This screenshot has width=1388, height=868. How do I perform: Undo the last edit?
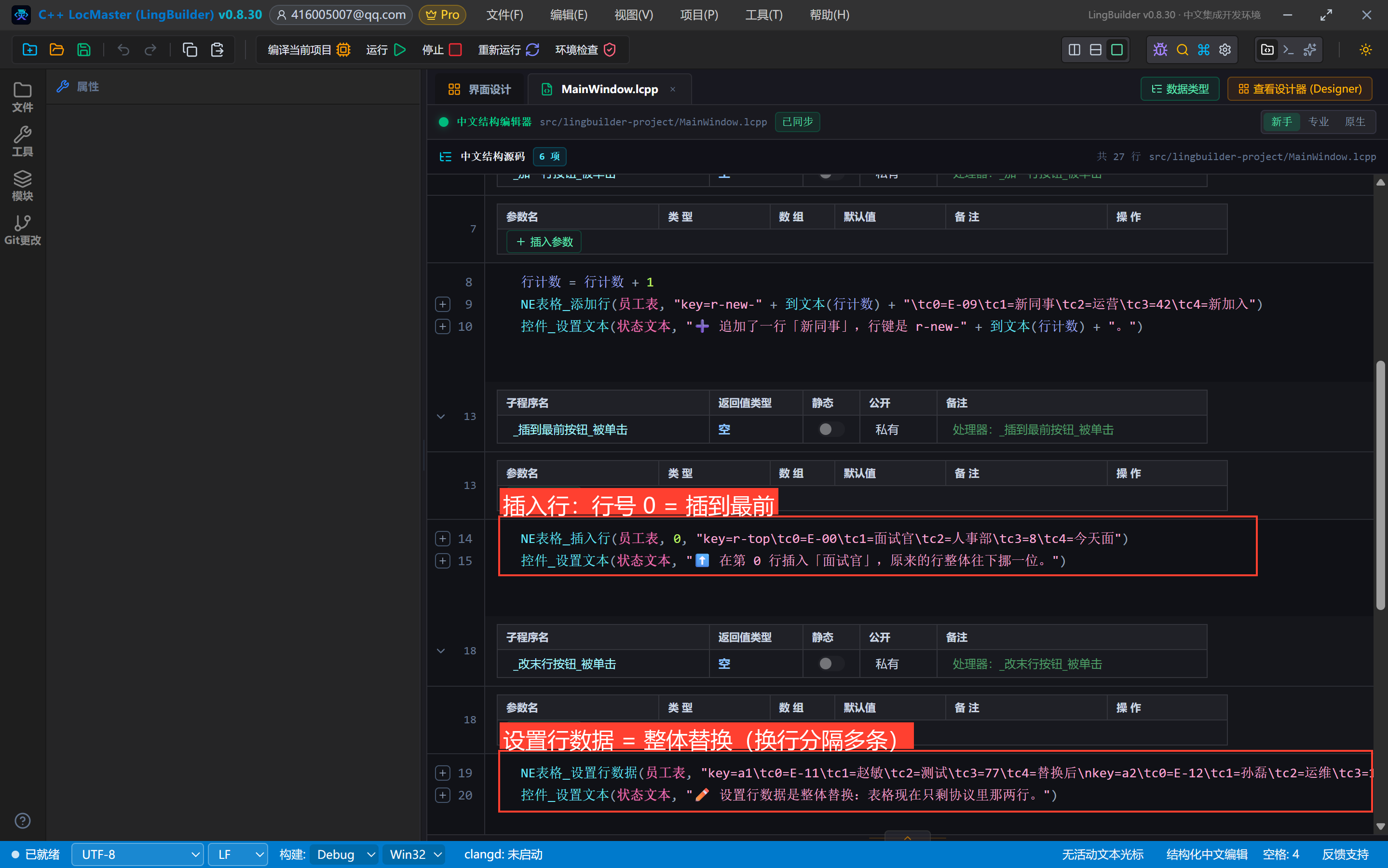pos(123,50)
